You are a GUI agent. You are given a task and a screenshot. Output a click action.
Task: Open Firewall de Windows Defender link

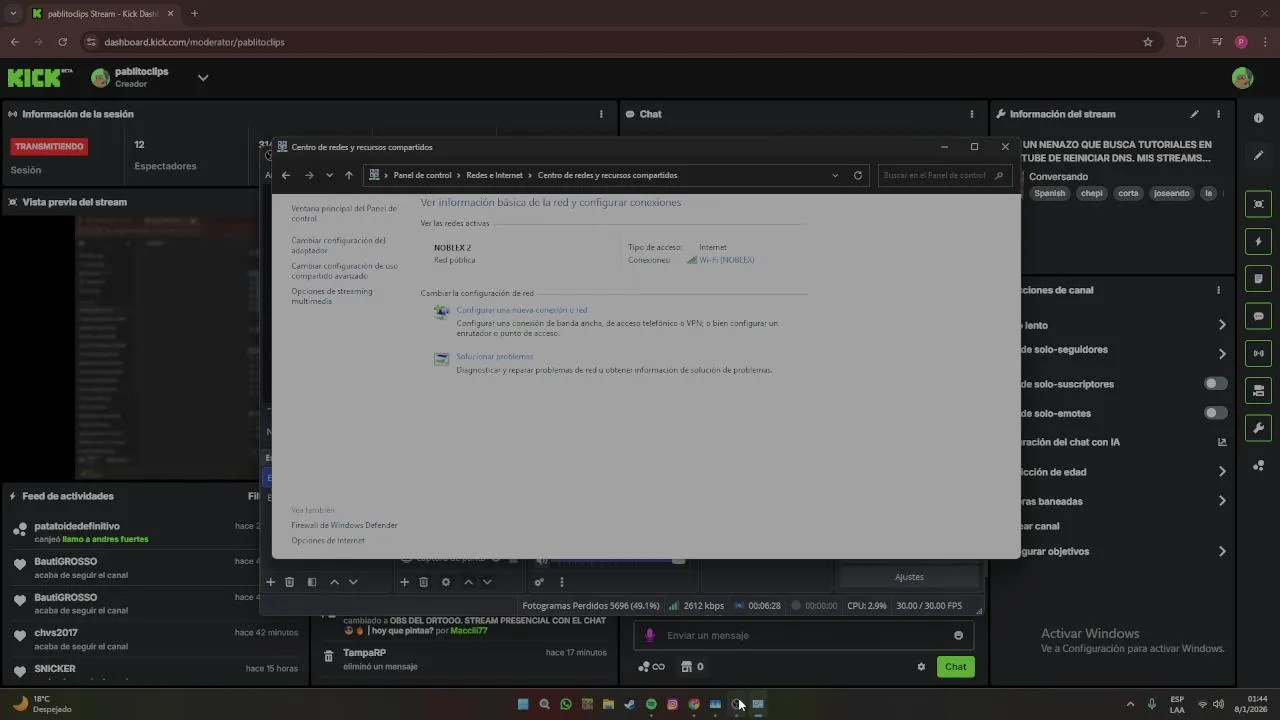[x=344, y=525]
